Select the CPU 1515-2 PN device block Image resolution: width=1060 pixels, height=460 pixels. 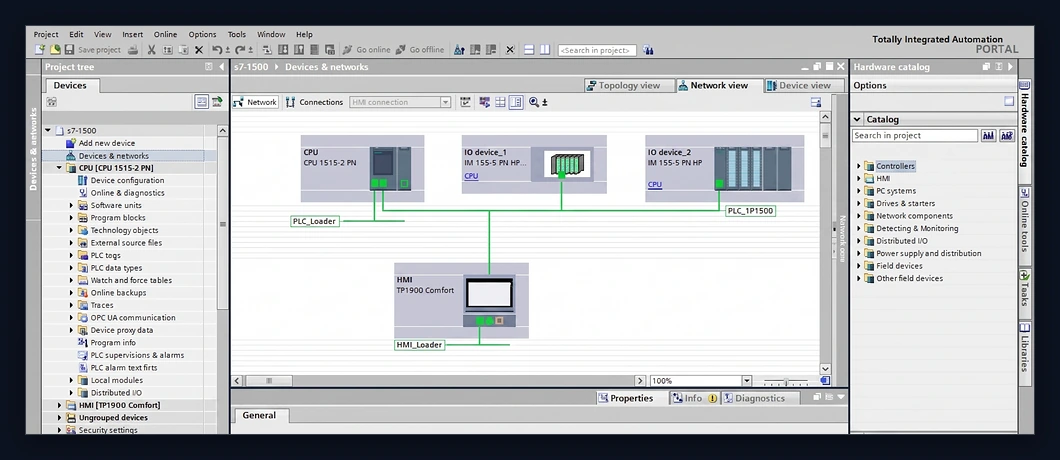click(x=362, y=168)
